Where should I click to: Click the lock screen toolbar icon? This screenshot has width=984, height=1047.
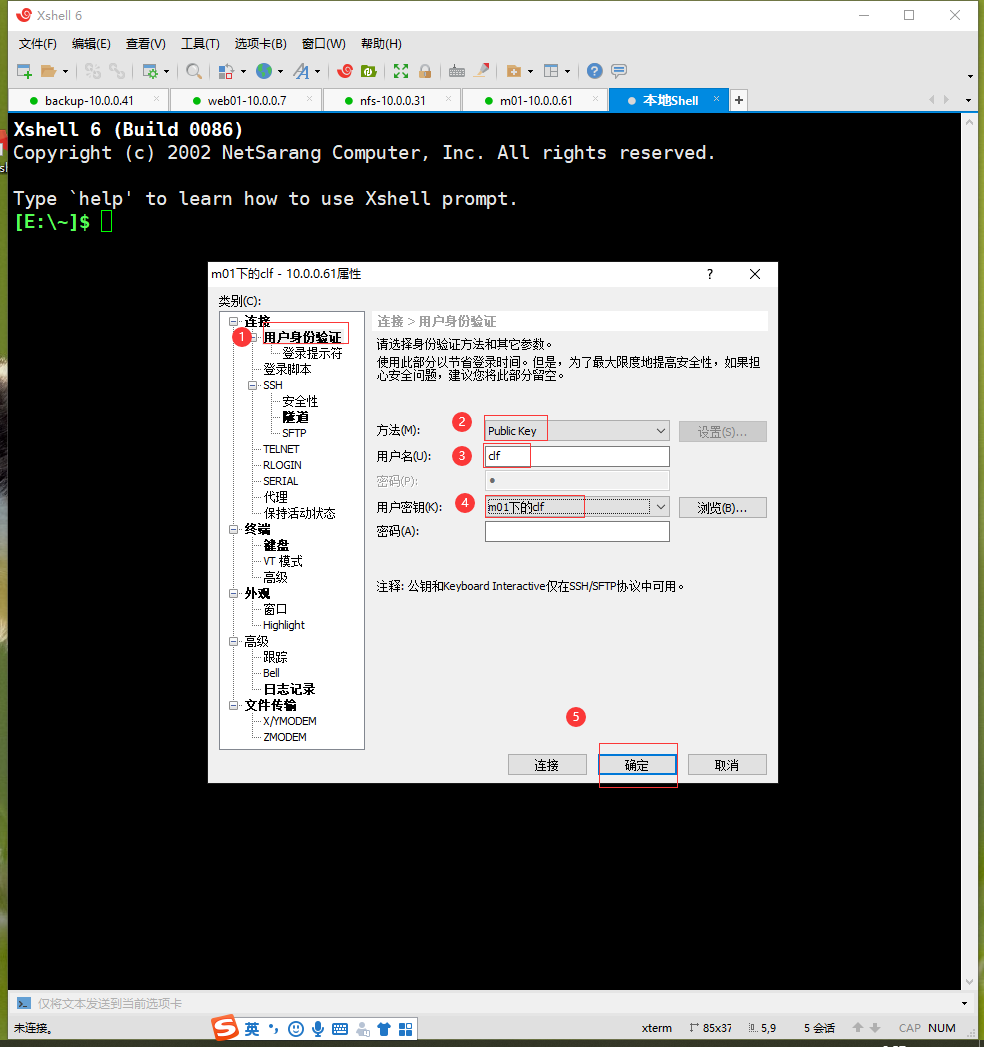[425, 71]
